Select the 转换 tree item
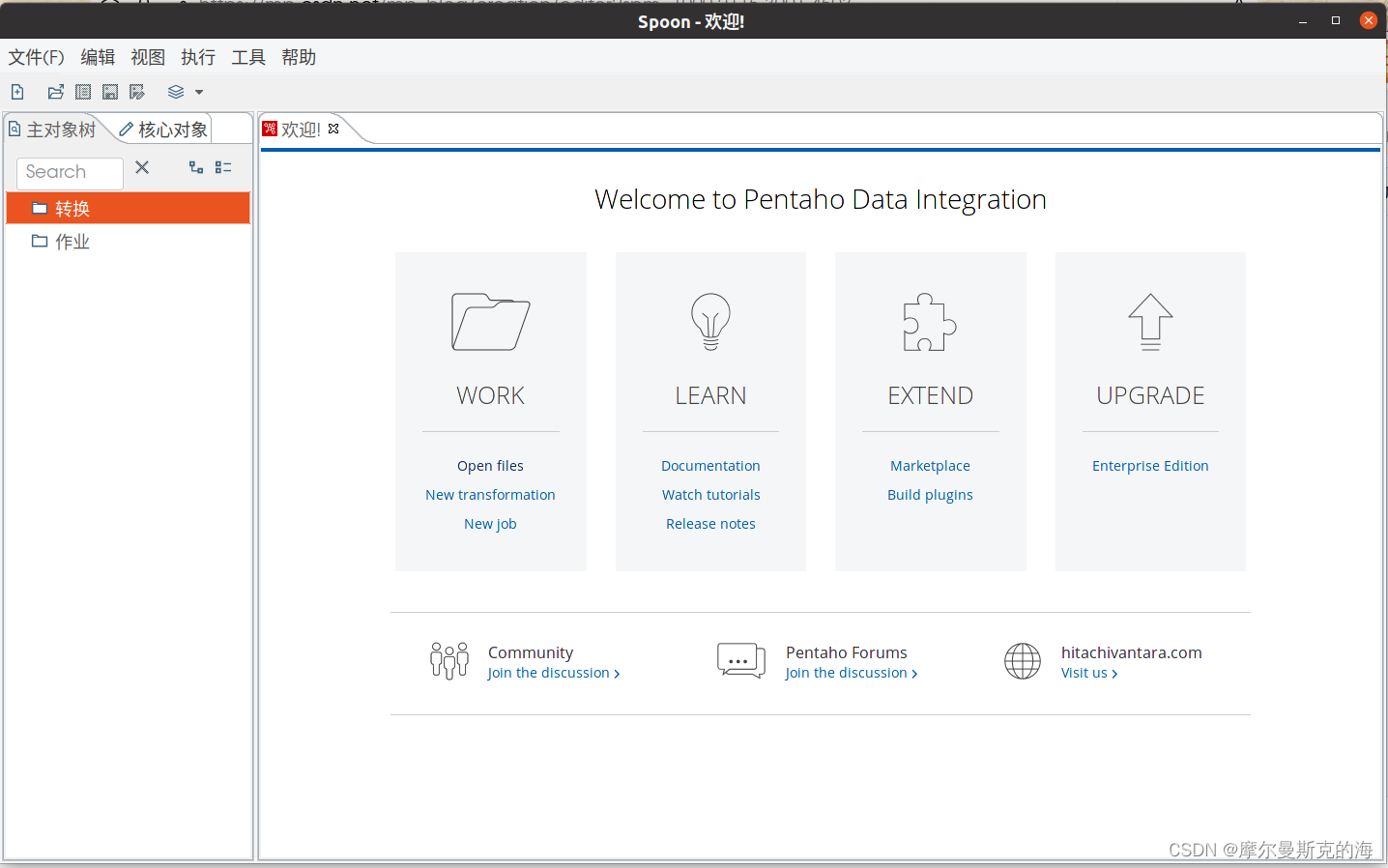This screenshot has width=1388, height=868. [128, 208]
